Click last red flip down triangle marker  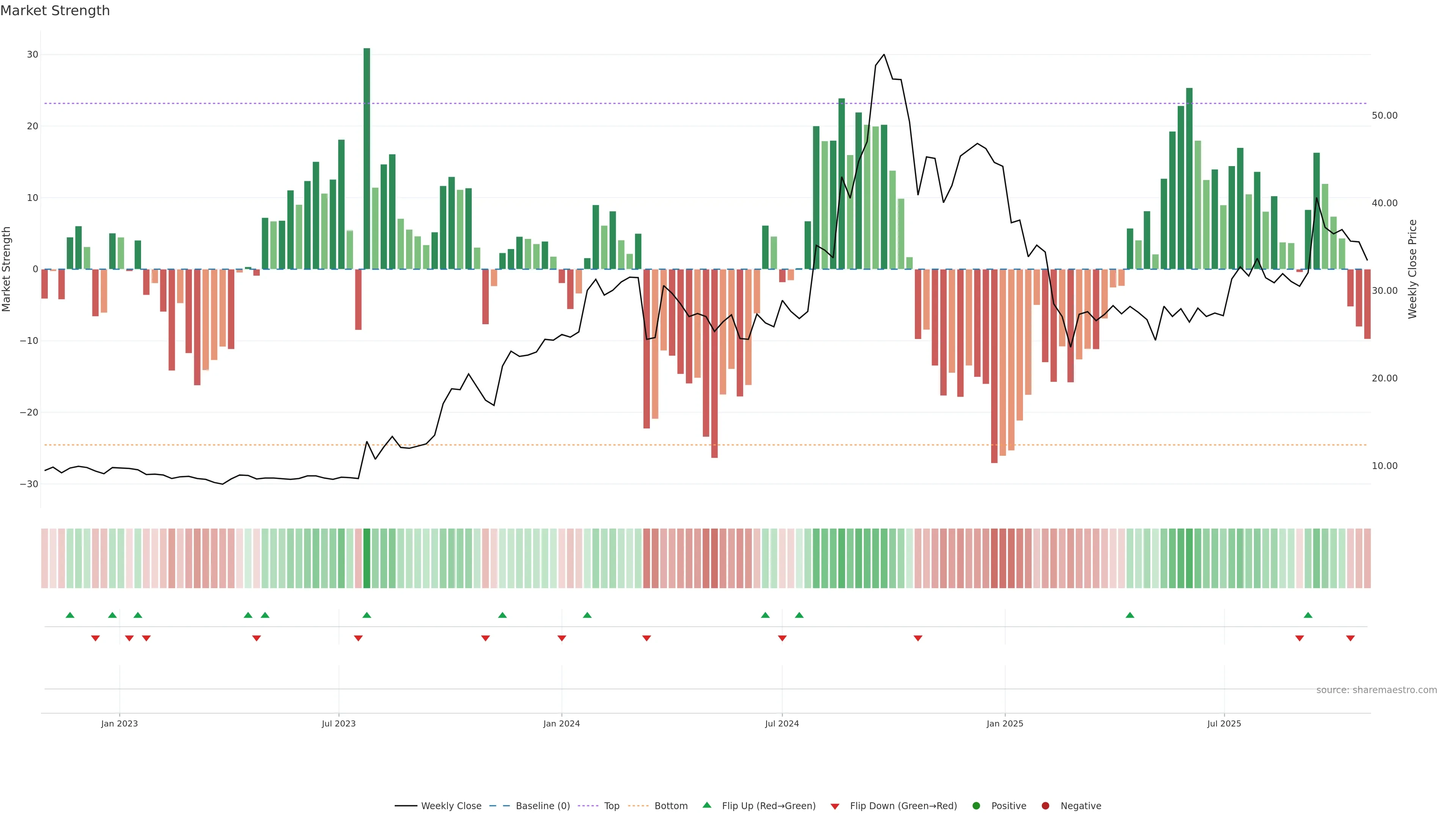(1350, 638)
